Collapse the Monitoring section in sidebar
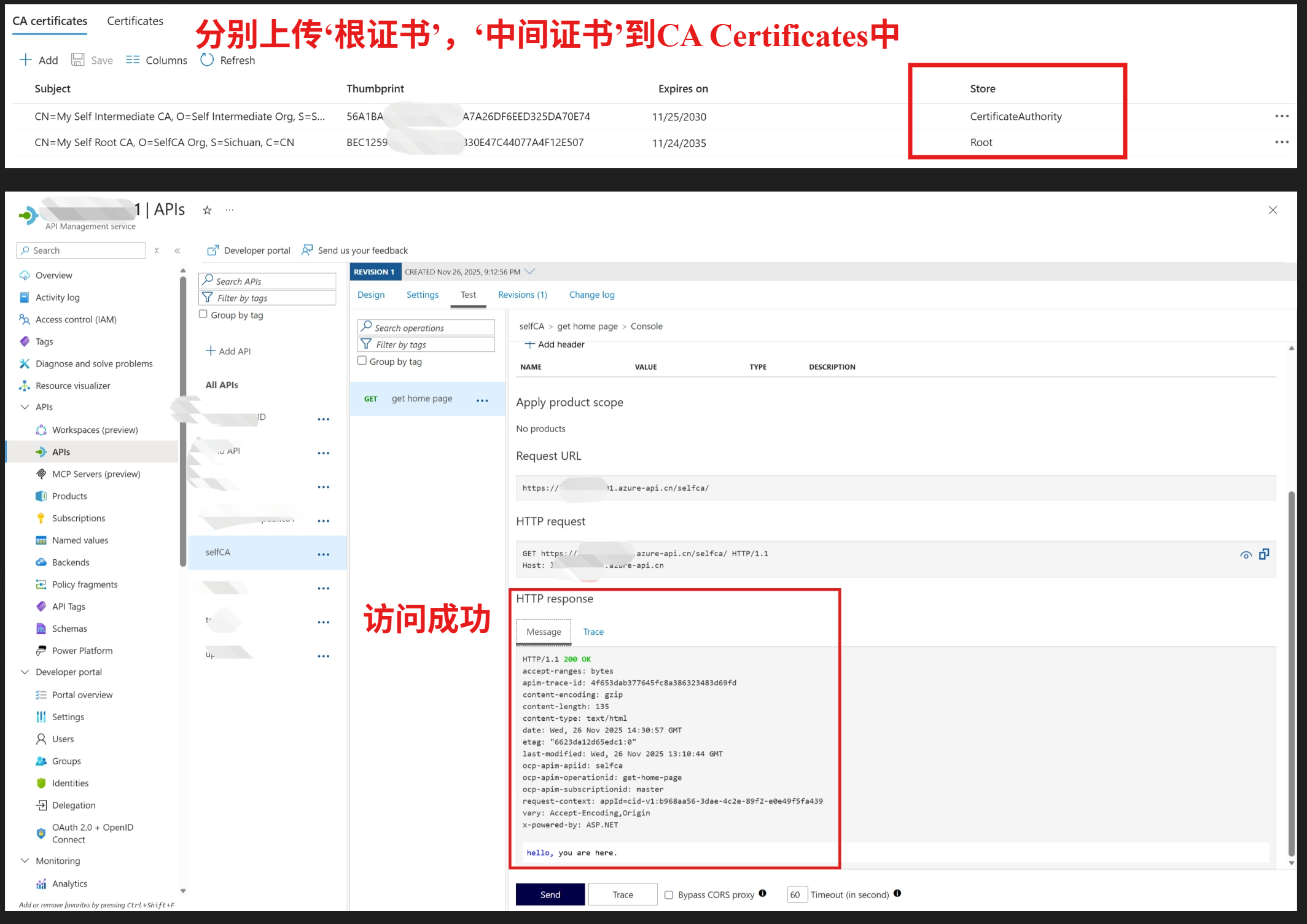The image size is (1307, 924). (x=25, y=861)
